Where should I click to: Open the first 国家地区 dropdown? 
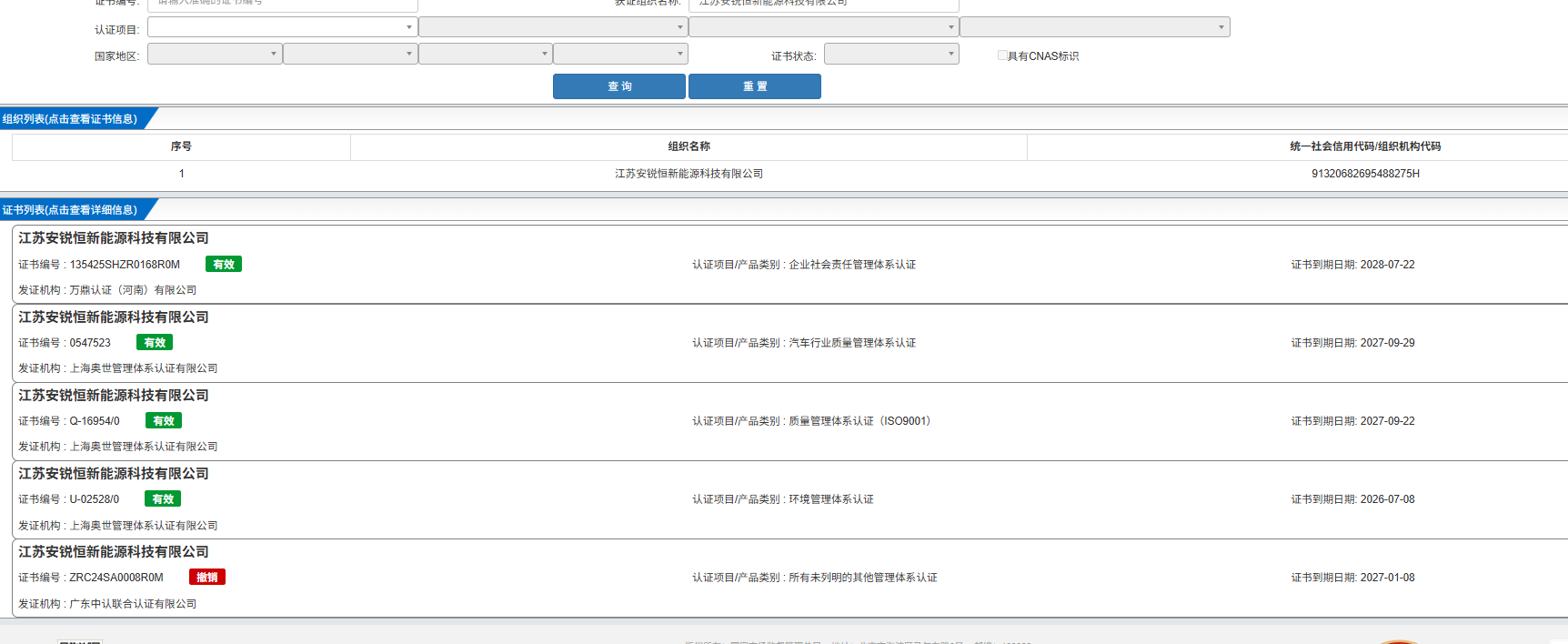215,54
